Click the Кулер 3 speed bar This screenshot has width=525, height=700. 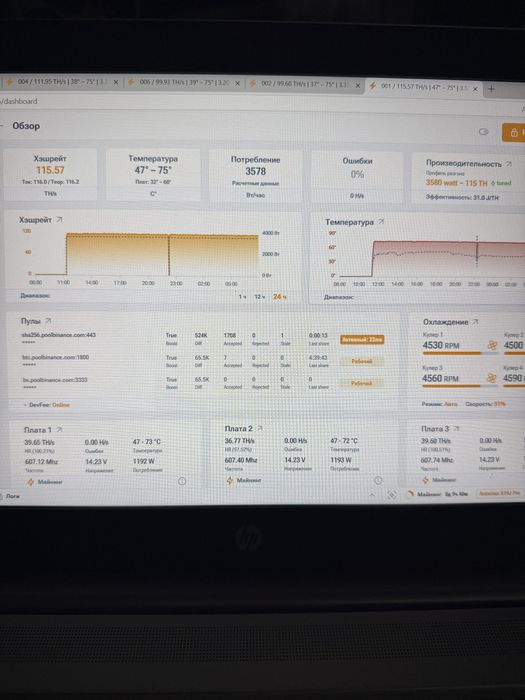coord(459,386)
